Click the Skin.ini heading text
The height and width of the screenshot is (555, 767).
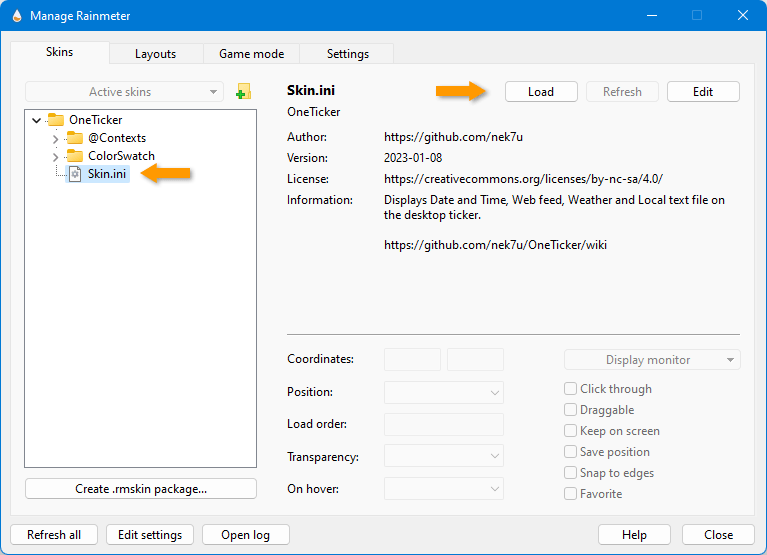pyautogui.click(x=311, y=90)
